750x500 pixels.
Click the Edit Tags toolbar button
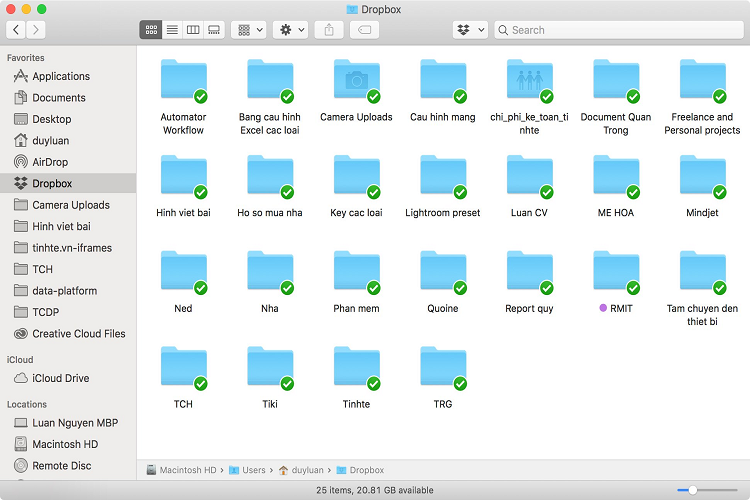tap(364, 30)
